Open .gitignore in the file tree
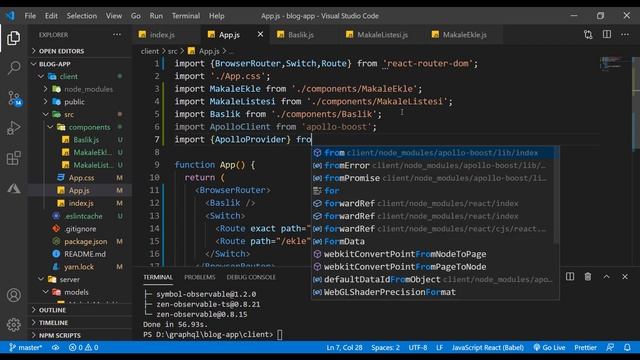The width and height of the screenshot is (640, 360). click(x=80, y=229)
